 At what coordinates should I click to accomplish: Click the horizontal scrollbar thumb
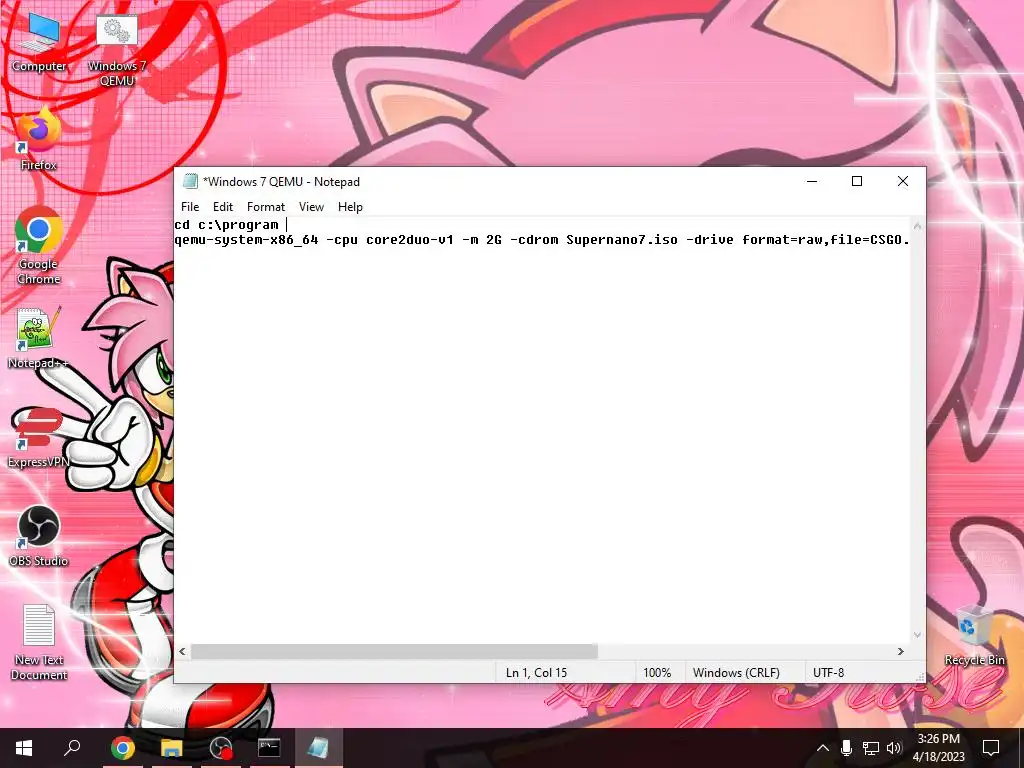click(394, 652)
